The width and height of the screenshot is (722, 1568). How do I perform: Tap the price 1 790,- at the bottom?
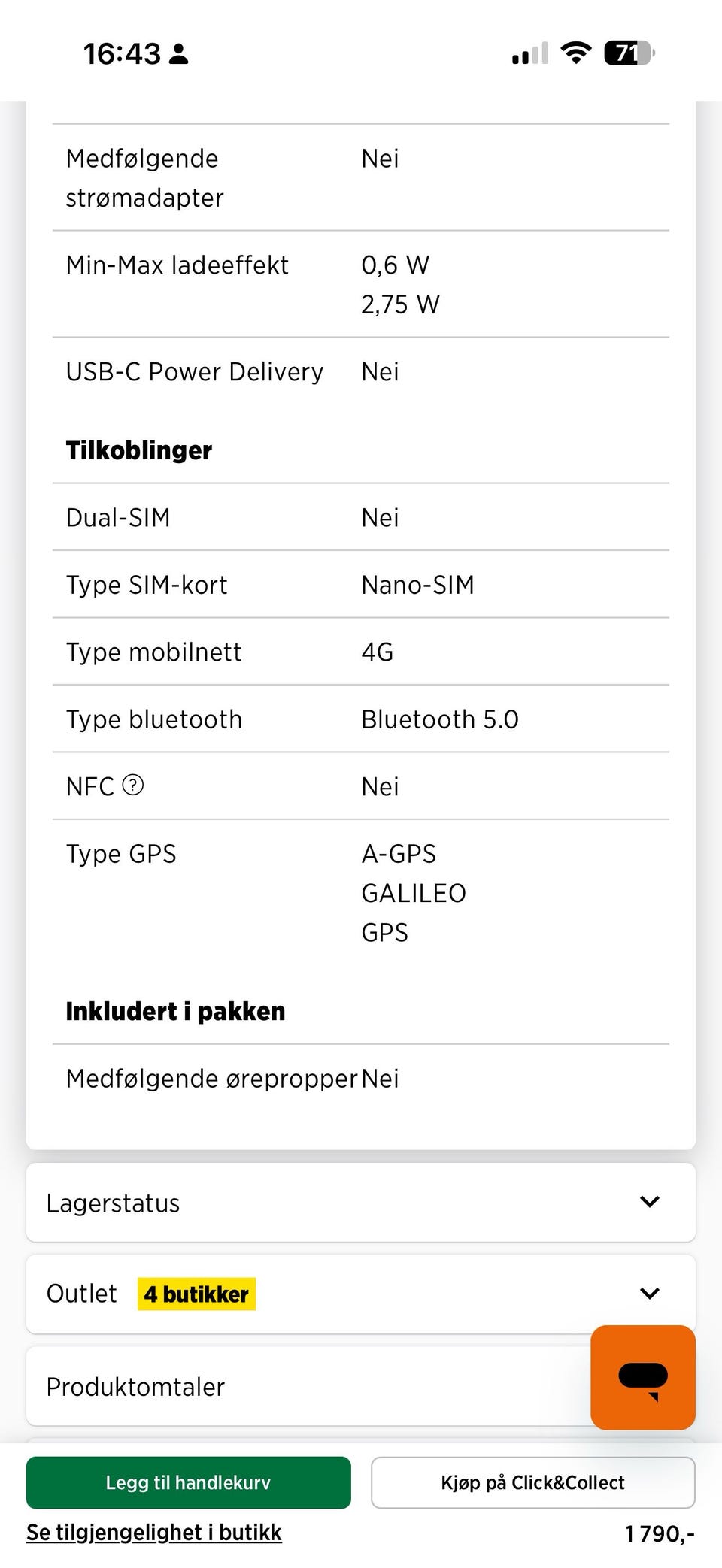659,1532
